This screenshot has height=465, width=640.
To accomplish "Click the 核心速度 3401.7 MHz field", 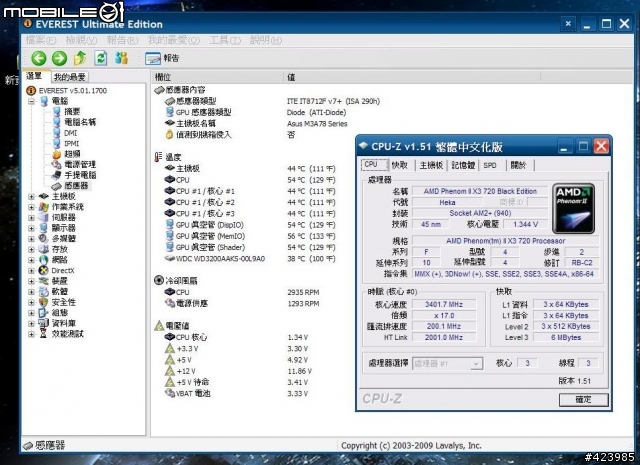I will [444, 305].
